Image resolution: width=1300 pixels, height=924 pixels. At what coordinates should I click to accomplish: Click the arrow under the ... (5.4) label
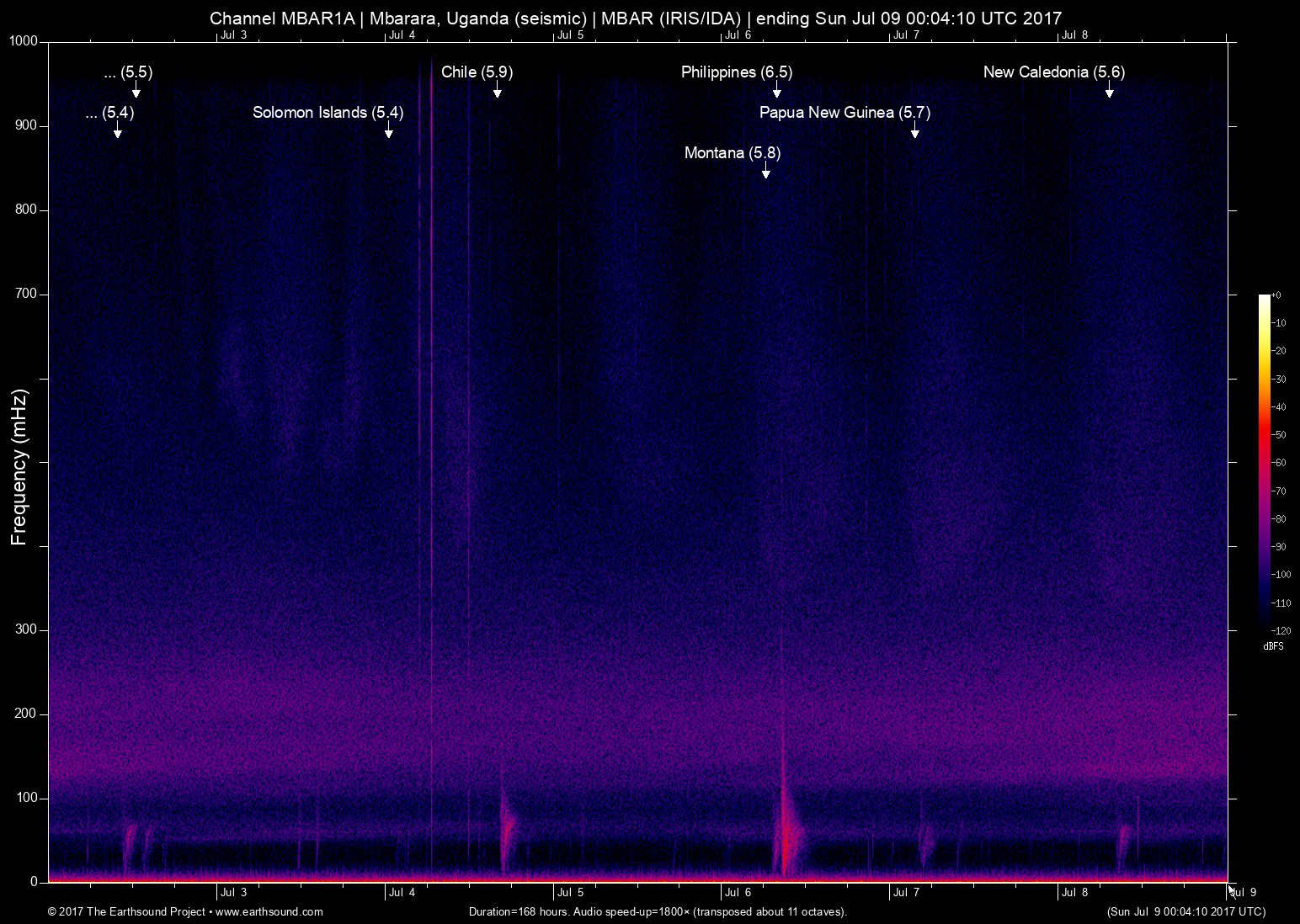click(x=117, y=130)
